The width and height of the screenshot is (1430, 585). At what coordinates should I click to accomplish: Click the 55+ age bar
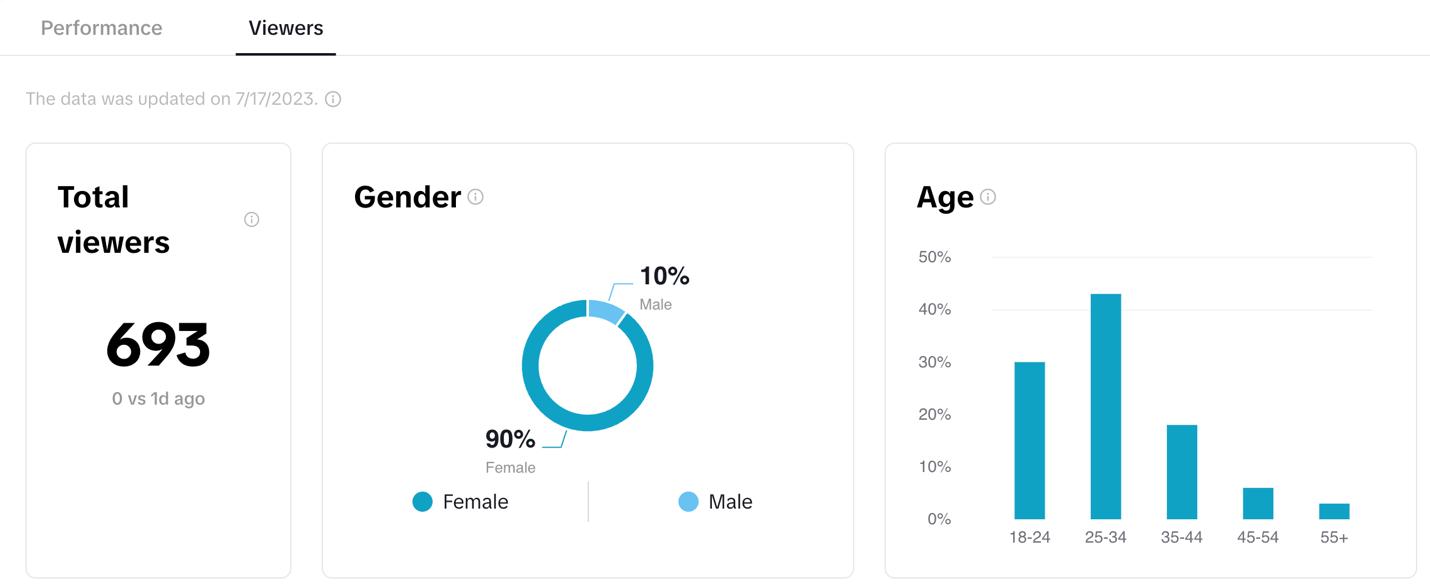(x=1334, y=511)
